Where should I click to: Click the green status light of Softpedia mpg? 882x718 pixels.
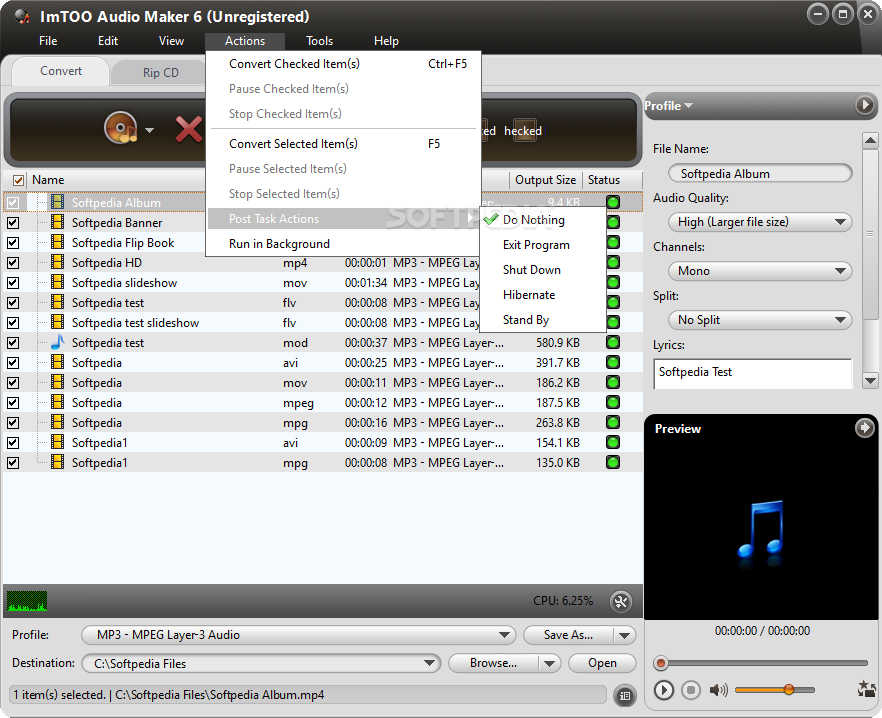(613, 422)
